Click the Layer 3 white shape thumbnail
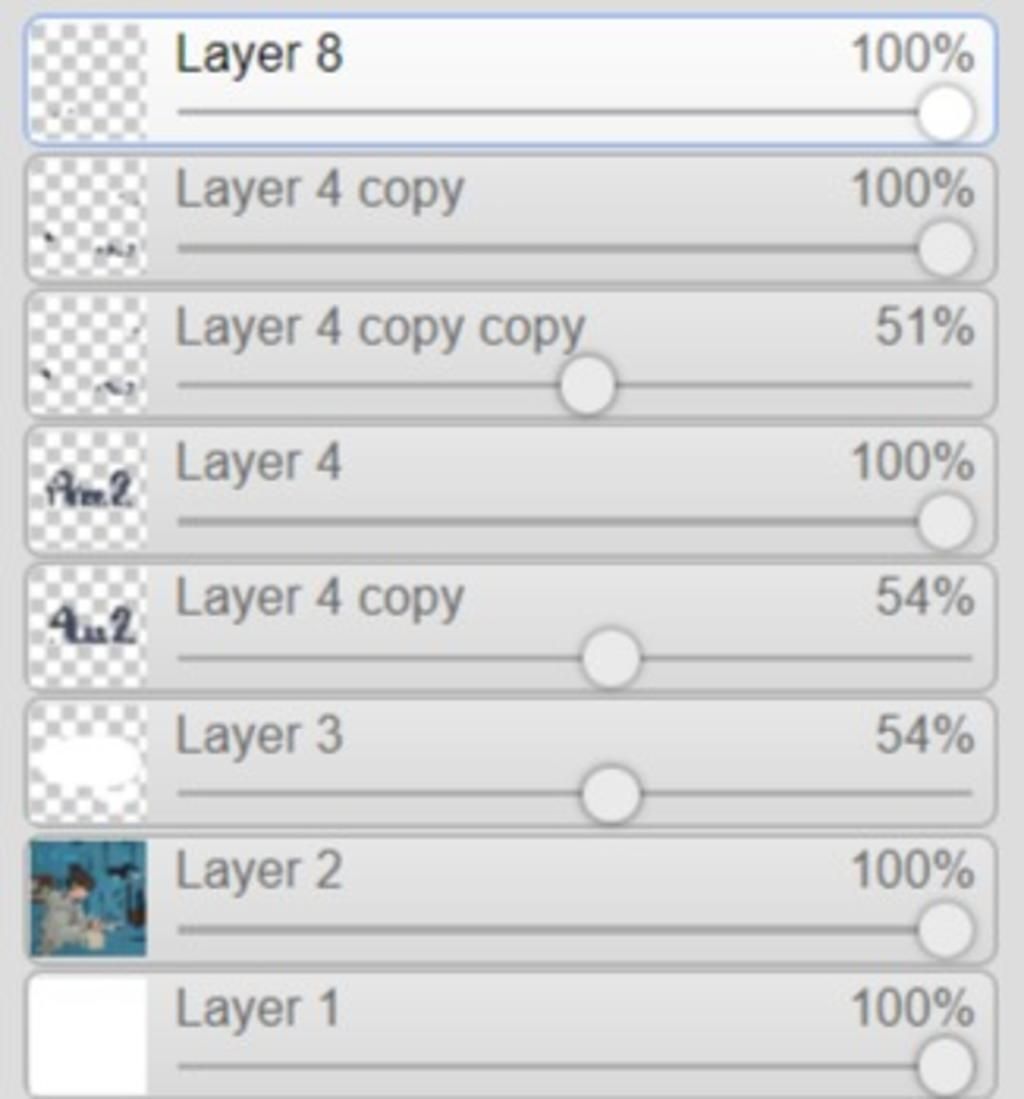Image resolution: width=1024 pixels, height=1099 pixels. pos(88,763)
